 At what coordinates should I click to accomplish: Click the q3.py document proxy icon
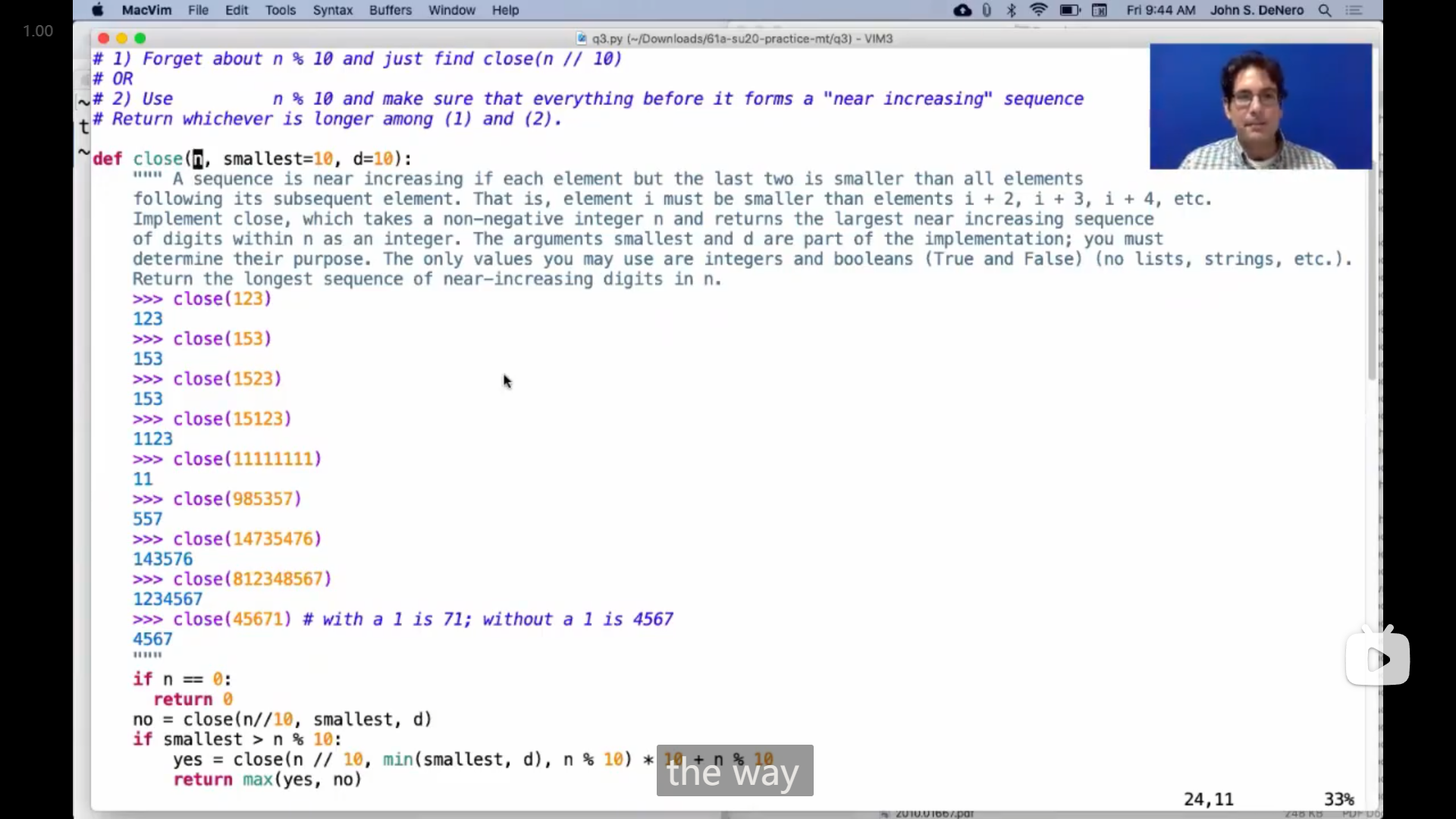tap(582, 39)
